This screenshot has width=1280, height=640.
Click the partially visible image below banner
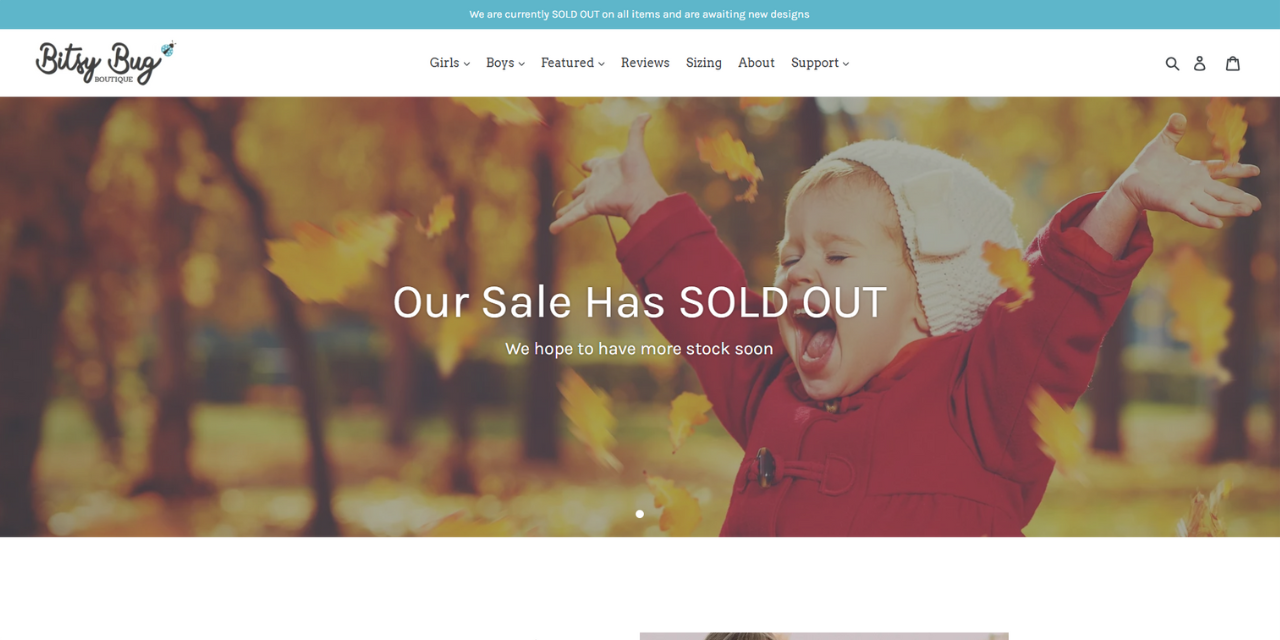(x=824, y=636)
